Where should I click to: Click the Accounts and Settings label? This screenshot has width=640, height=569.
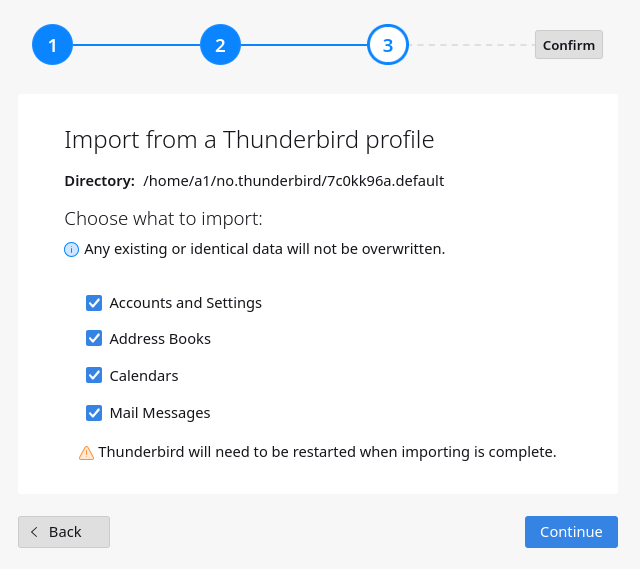pos(186,303)
